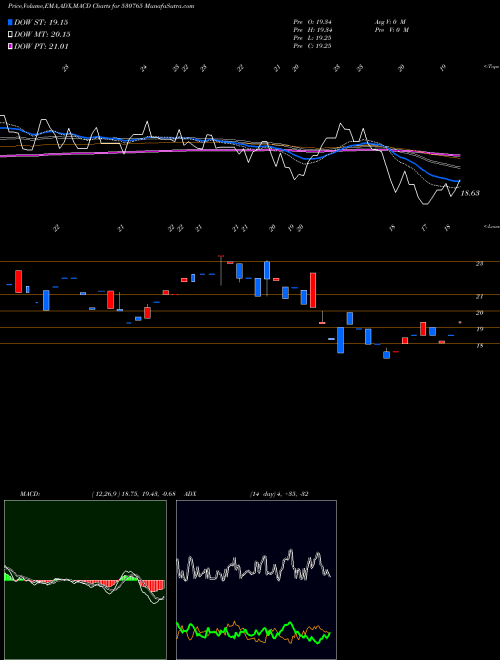Click the 18.63 last price label

click(470, 193)
